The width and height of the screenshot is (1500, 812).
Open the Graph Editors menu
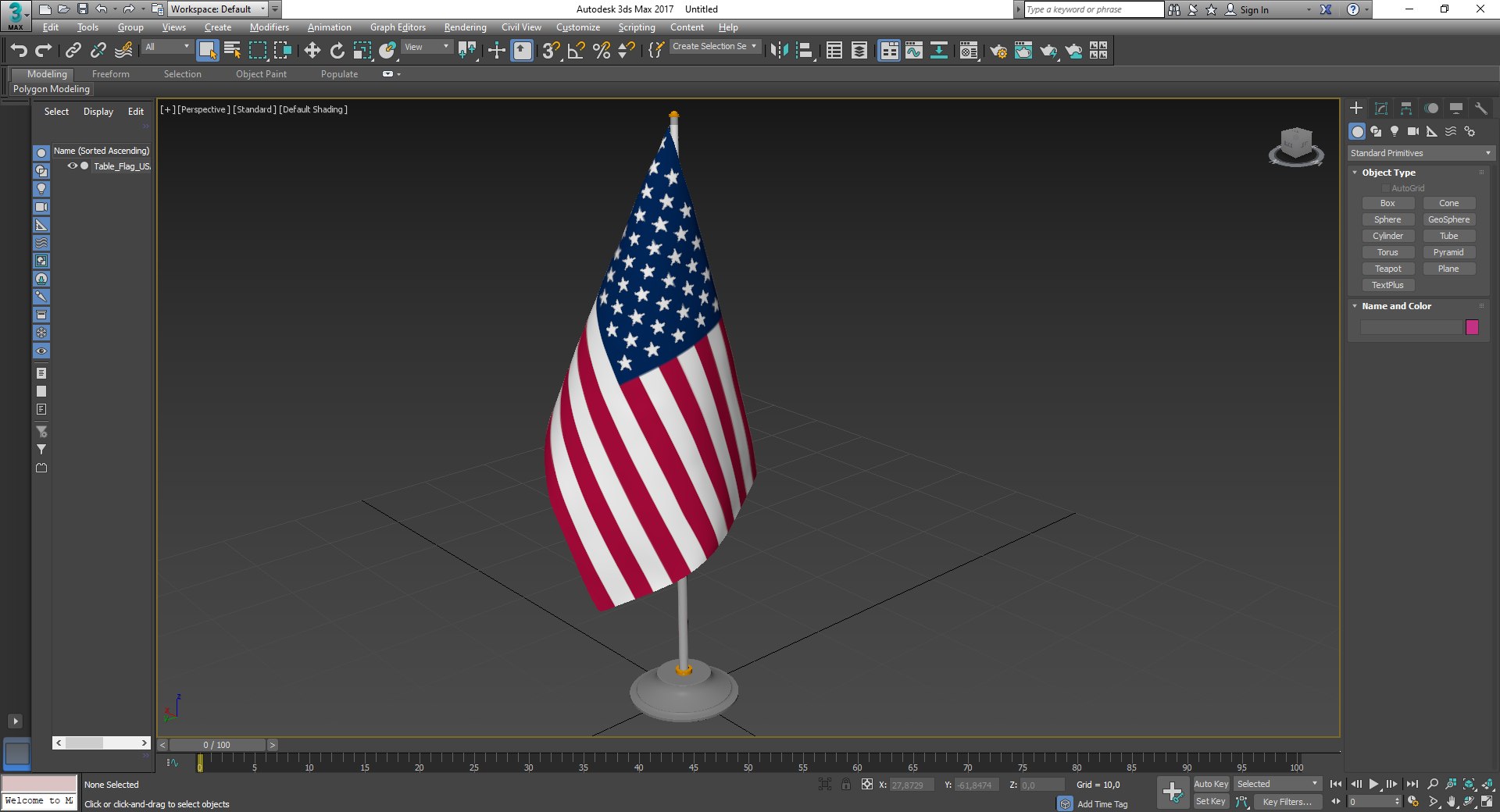tap(398, 27)
